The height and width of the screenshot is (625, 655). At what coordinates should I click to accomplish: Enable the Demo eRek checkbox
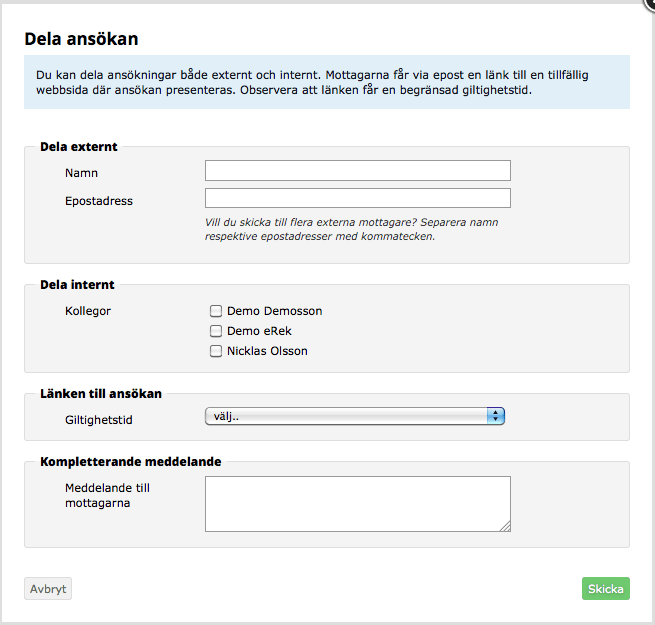216,331
